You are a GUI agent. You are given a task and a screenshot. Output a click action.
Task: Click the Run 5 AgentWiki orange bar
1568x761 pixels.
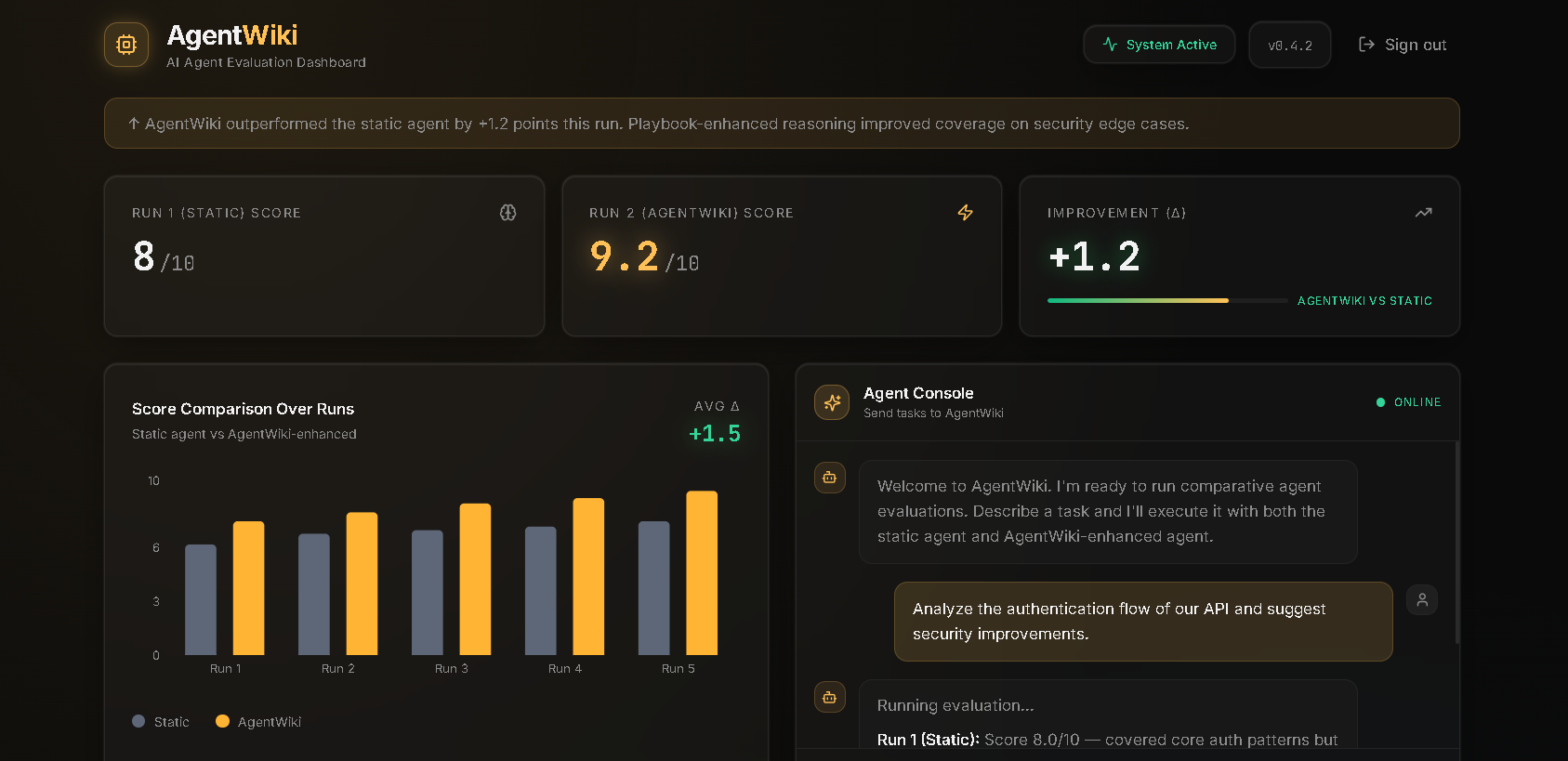[702, 573]
